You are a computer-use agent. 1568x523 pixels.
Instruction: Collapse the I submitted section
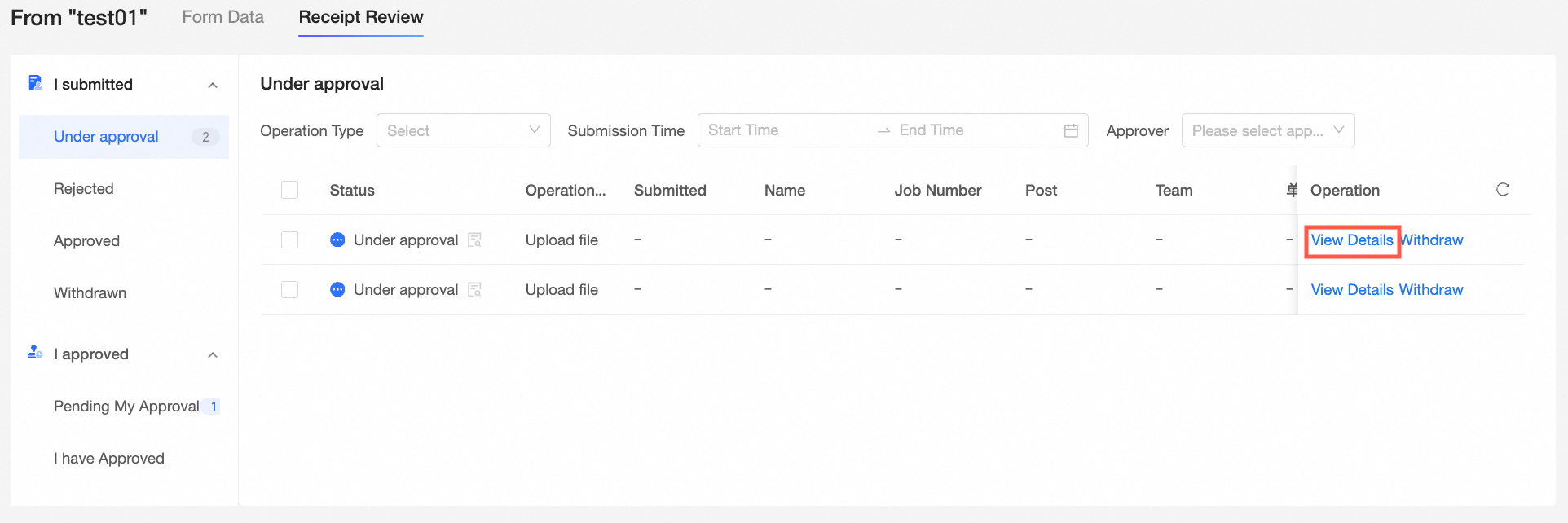coord(213,85)
